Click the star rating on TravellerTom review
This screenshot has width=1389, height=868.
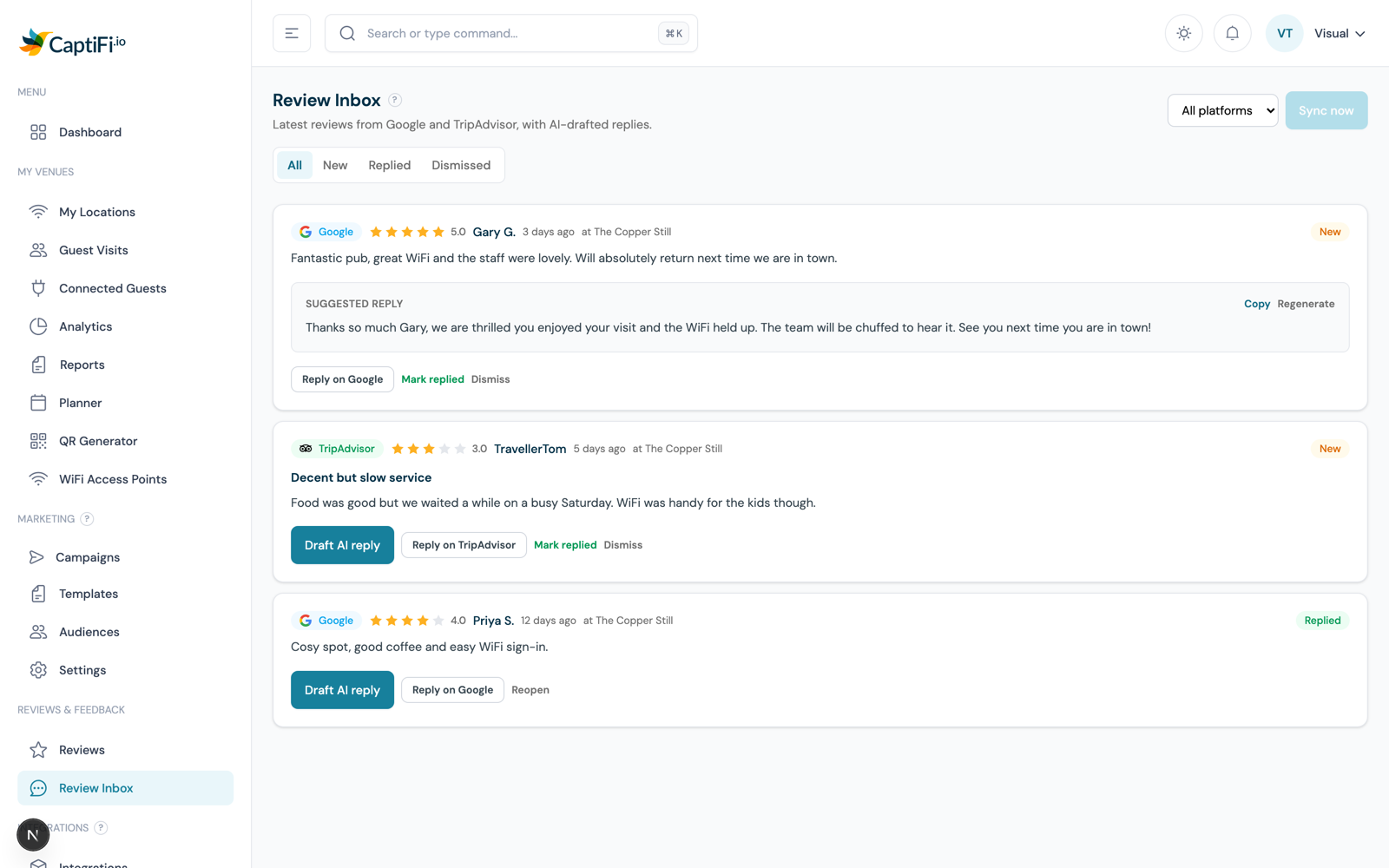pyautogui.click(x=429, y=449)
